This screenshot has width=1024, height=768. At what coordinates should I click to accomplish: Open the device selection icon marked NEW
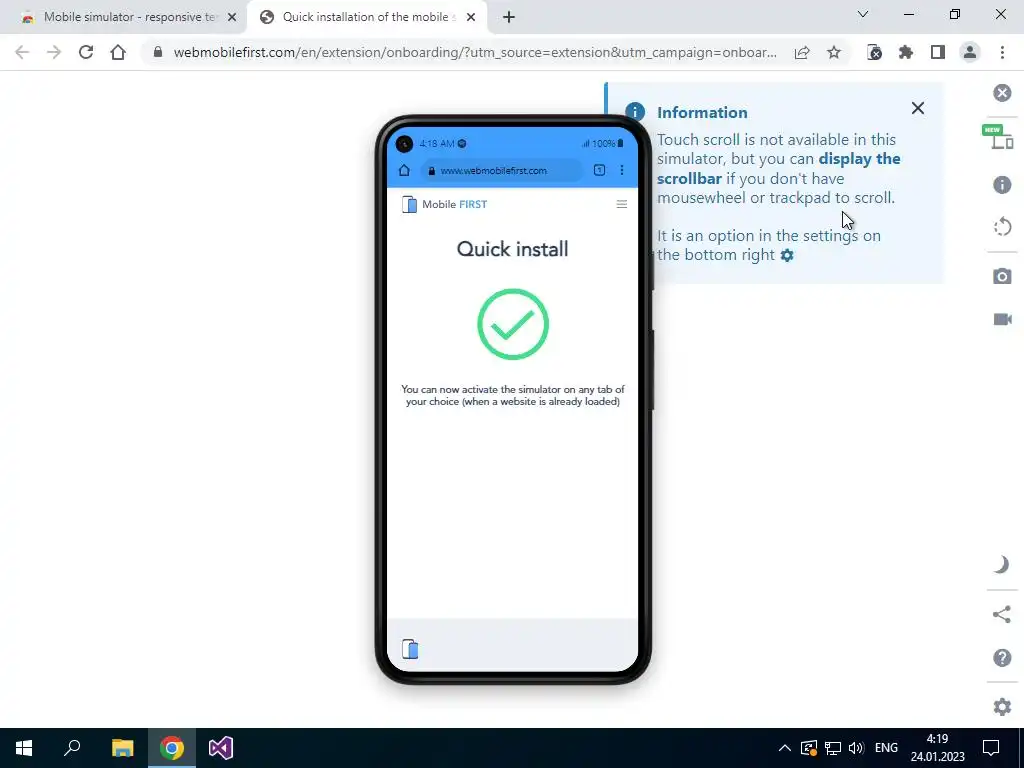(x=998, y=137)
